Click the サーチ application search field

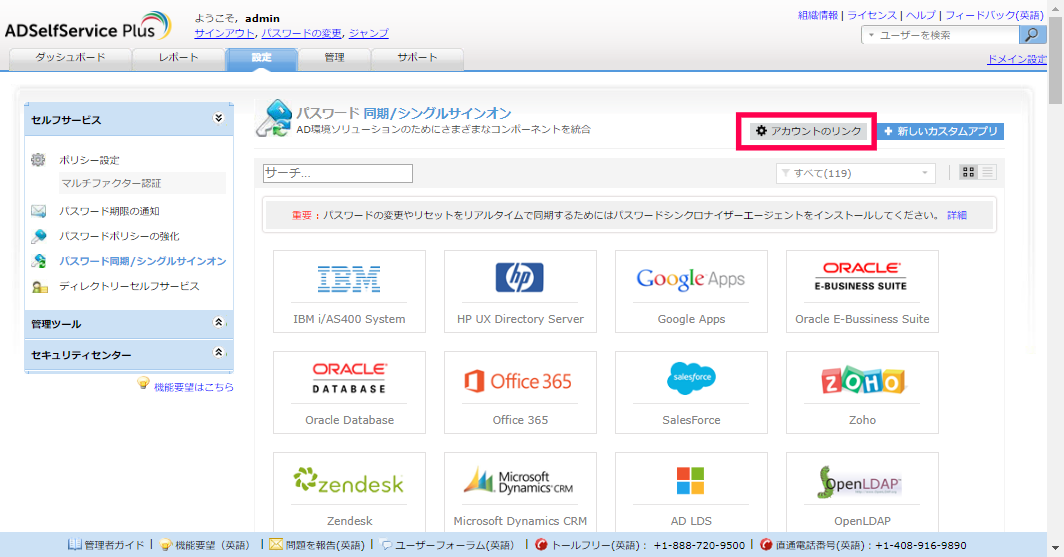337,173
